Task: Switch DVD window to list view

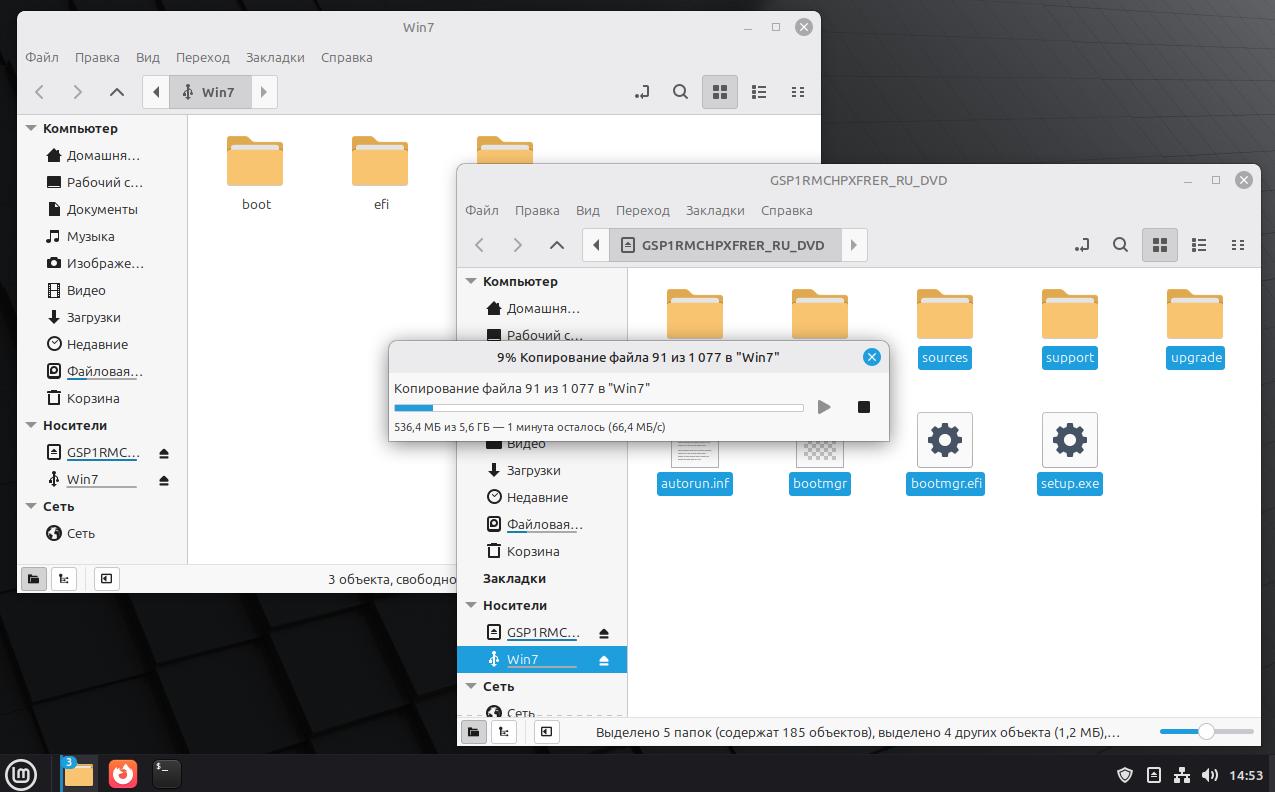Action: point(1199,245)
